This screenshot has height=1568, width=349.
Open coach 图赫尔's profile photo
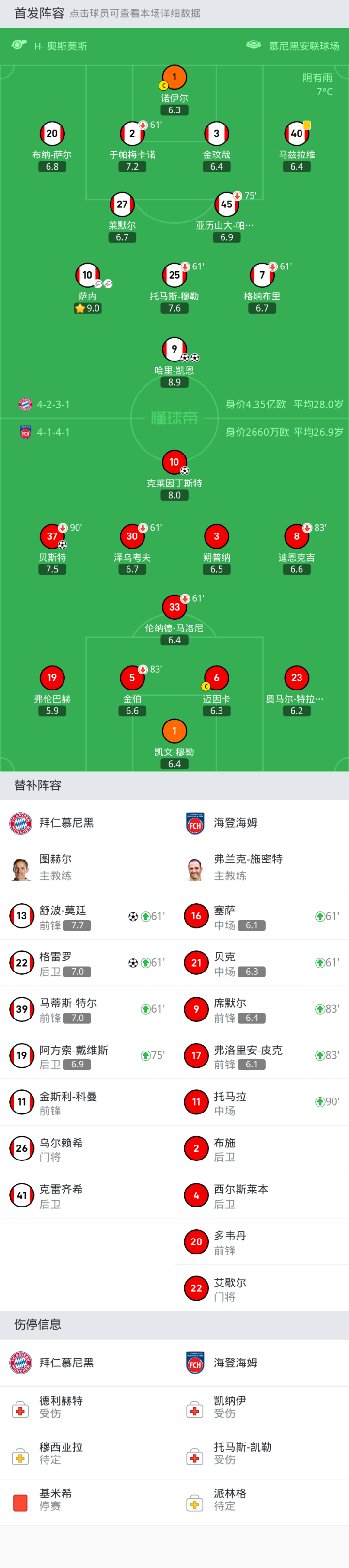click(21, 868)
